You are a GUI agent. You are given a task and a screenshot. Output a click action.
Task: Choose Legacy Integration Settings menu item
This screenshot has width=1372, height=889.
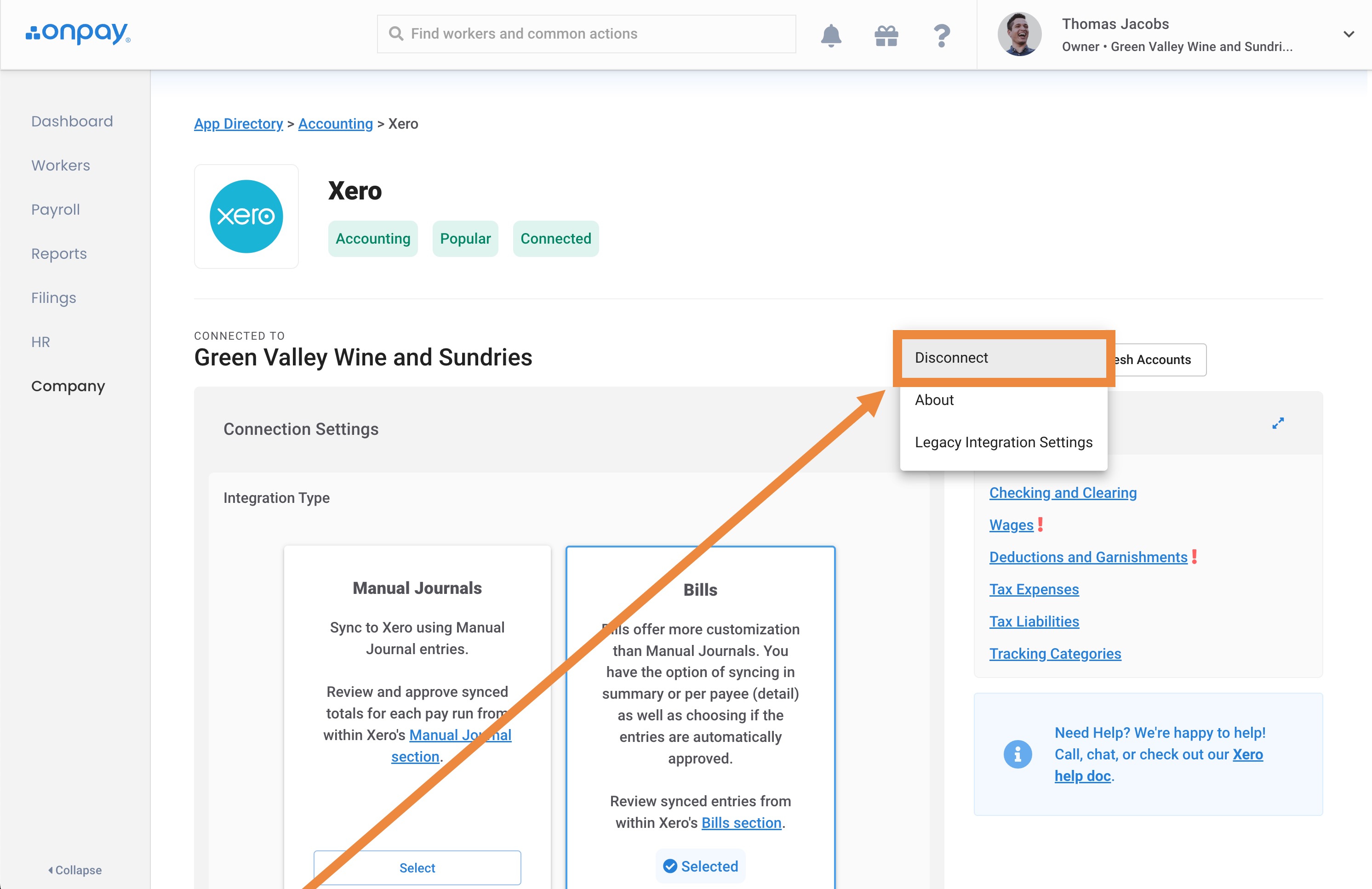coord(1004,442)
